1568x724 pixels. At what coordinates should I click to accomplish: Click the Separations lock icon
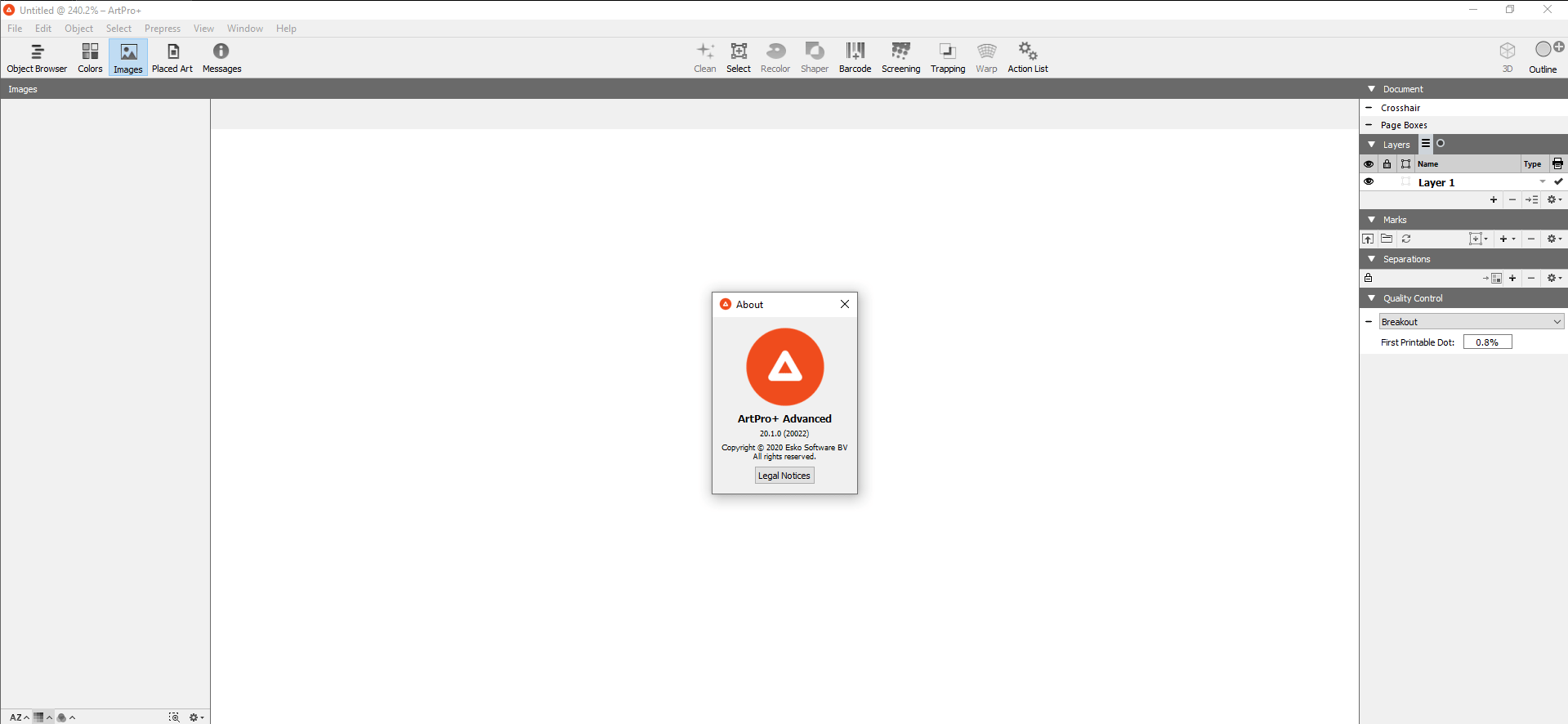click(1369, 279)
